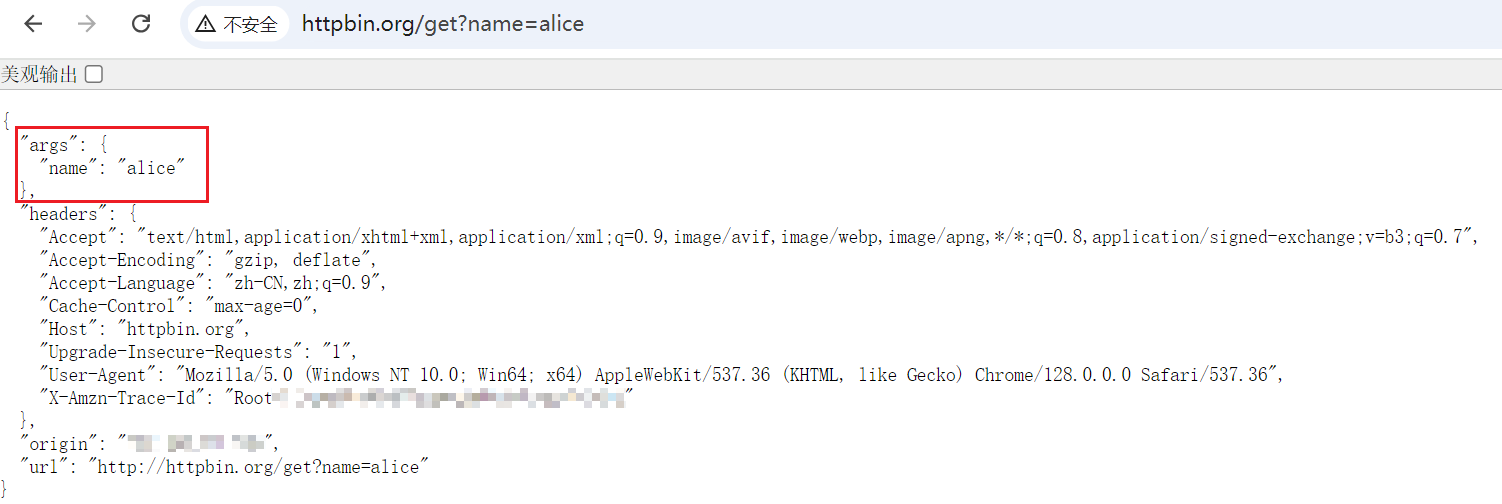Click the "Accept-Encoding" header key
The image size is (1502, 504).
(116, 260)
